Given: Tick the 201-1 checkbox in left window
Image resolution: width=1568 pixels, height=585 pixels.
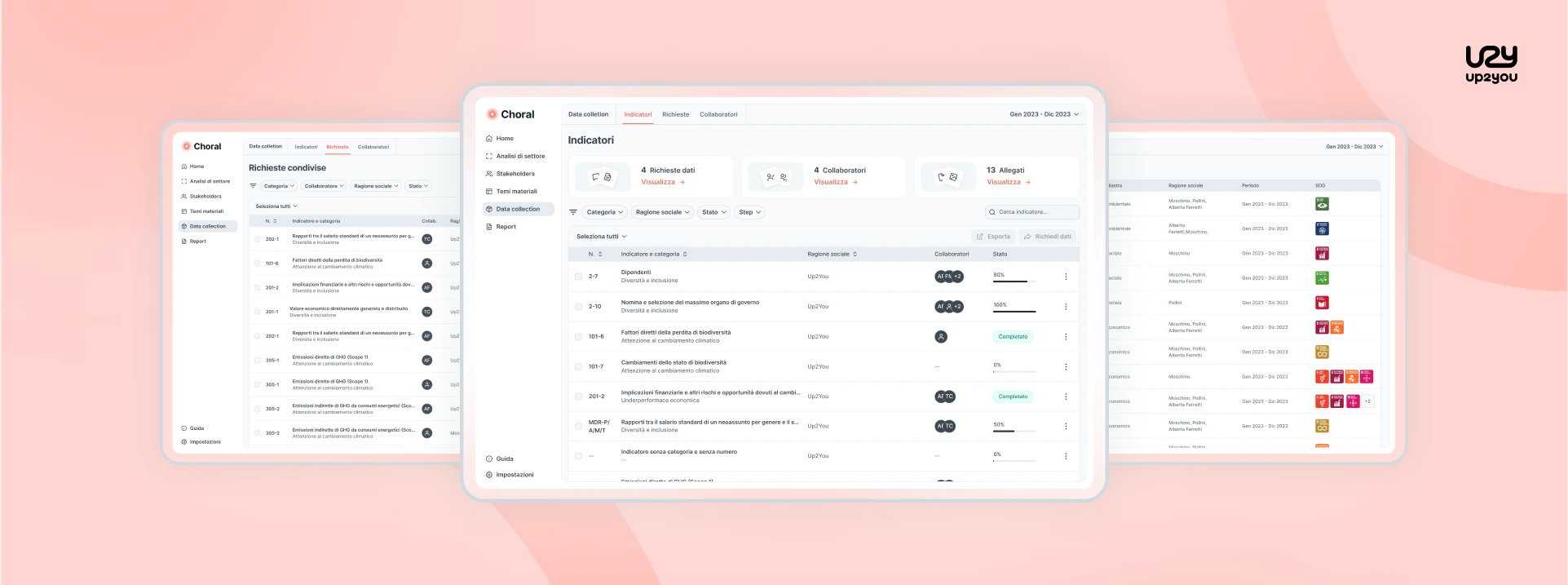Looking at the screenshot, I should [x=257, y=312].
